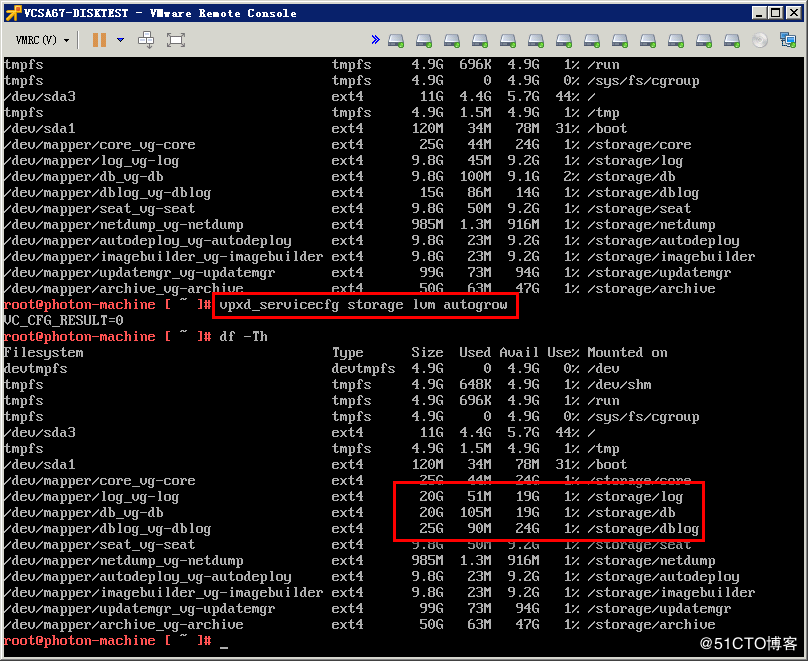
Task: Open the network adapter device icon
Action: 788,40
